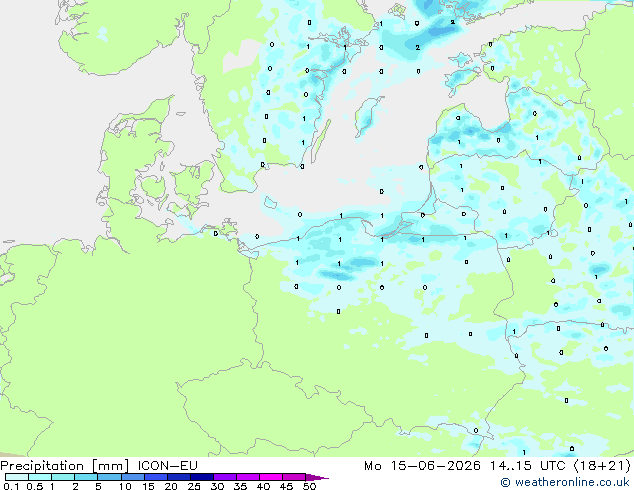Pick the 5–10 mm sky blue legend swatch
The image size is (634, 490).
(110, 477)
